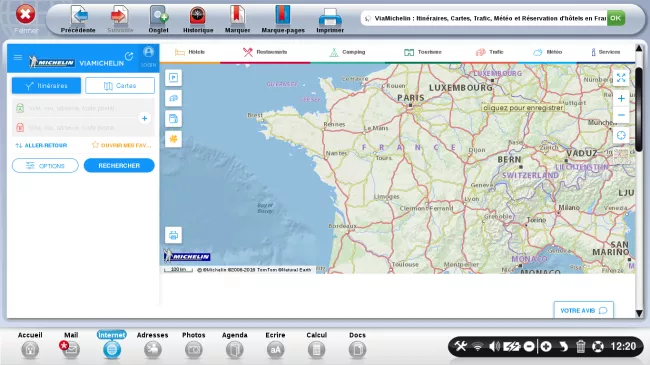This screenshot has height=365, width=650.
Task: Select the Trafic tab
Action: (490, 52)
